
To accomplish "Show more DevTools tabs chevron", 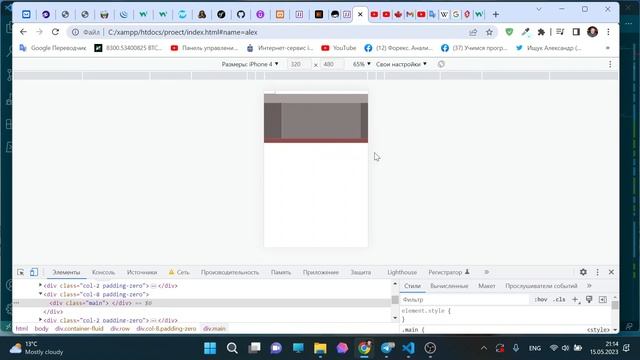I will 487,272.
